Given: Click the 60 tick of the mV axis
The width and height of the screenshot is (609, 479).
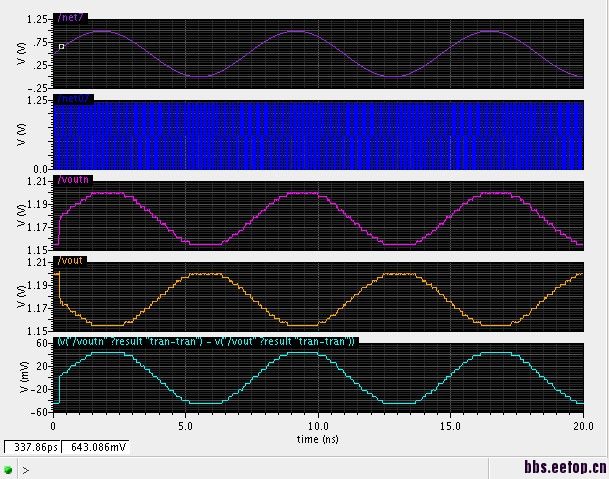Looking at the screenshot, I should [x=42, y=343].
